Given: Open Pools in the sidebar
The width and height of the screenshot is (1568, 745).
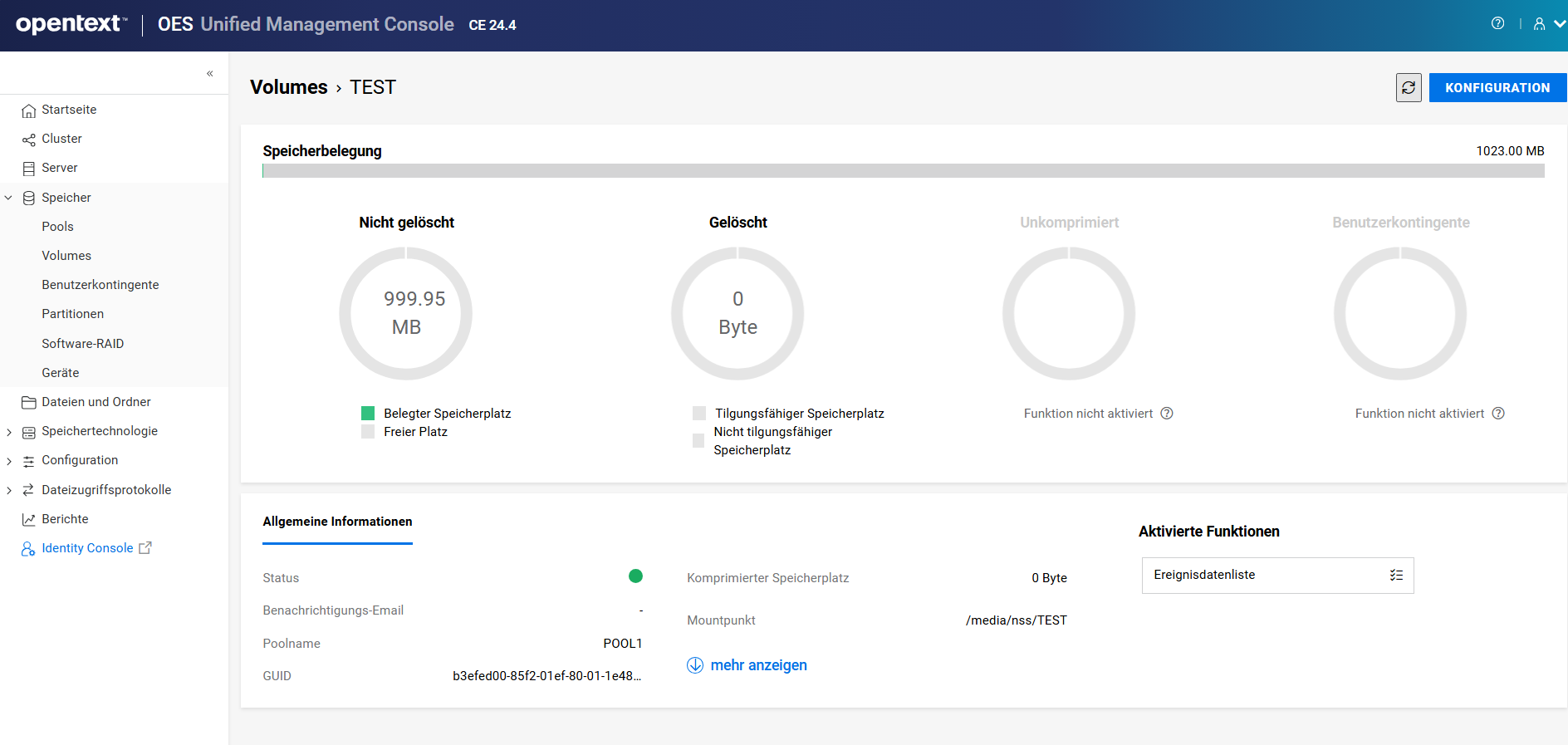Looking at the screenshot, I should coord(57,227).
